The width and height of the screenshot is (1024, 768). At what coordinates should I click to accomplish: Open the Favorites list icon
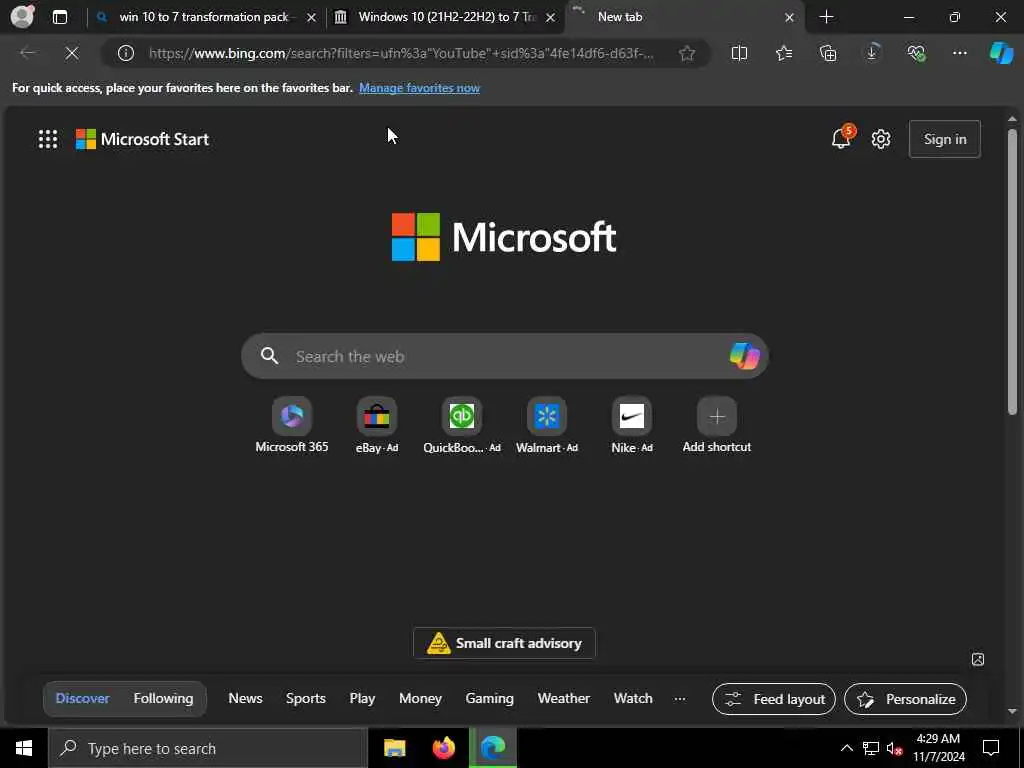click(x=784, y=54)
